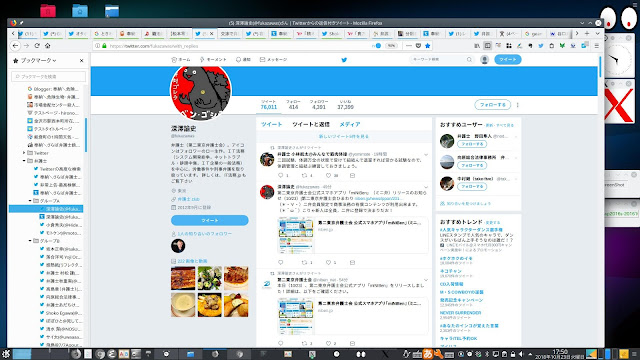Reply to the first tweet
This screenshot has height=360, width=640.
coord(280,176)
